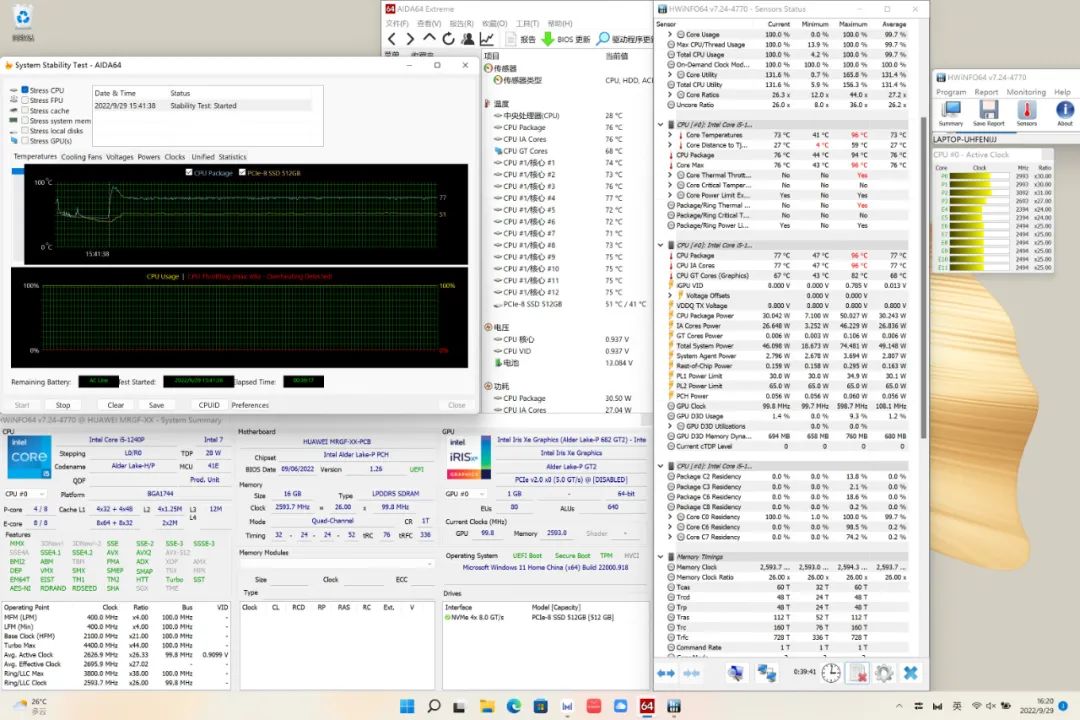Click the AIDA64 report (报告) button

521,39
